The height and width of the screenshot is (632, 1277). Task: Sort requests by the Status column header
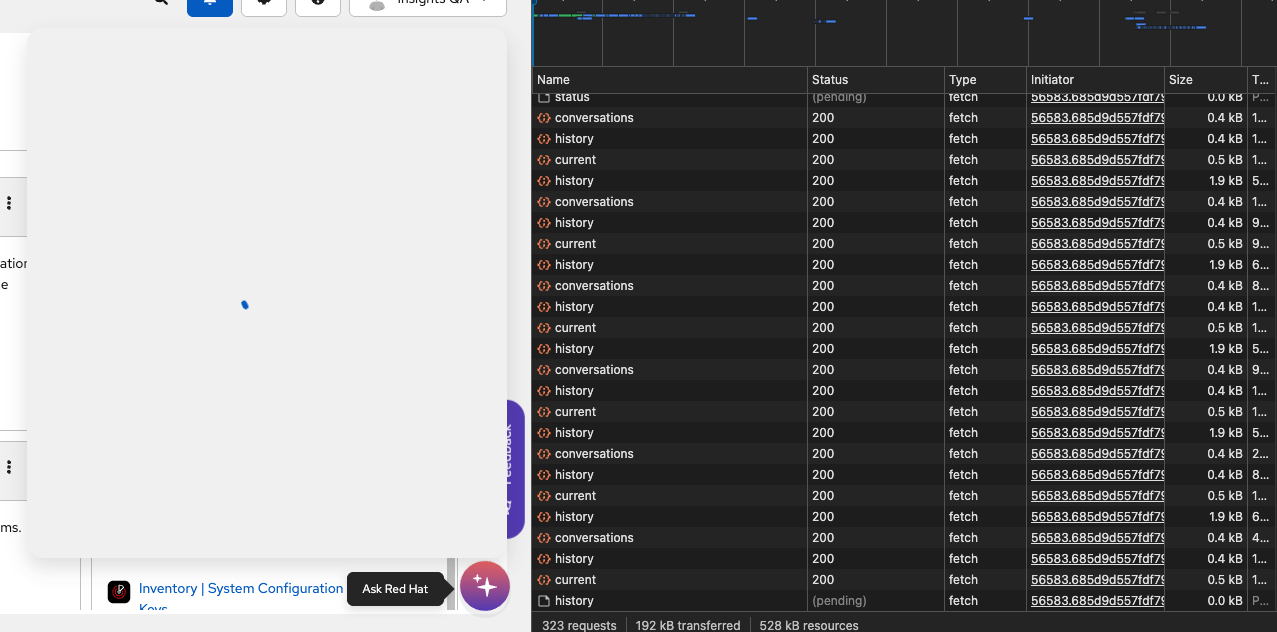tap(876, 80)
